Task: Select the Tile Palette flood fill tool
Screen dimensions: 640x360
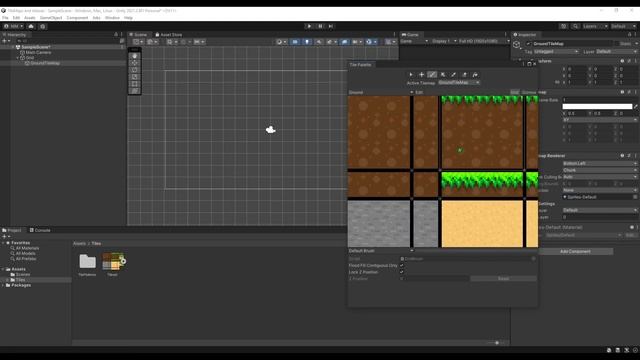Action: pos(475,75)
